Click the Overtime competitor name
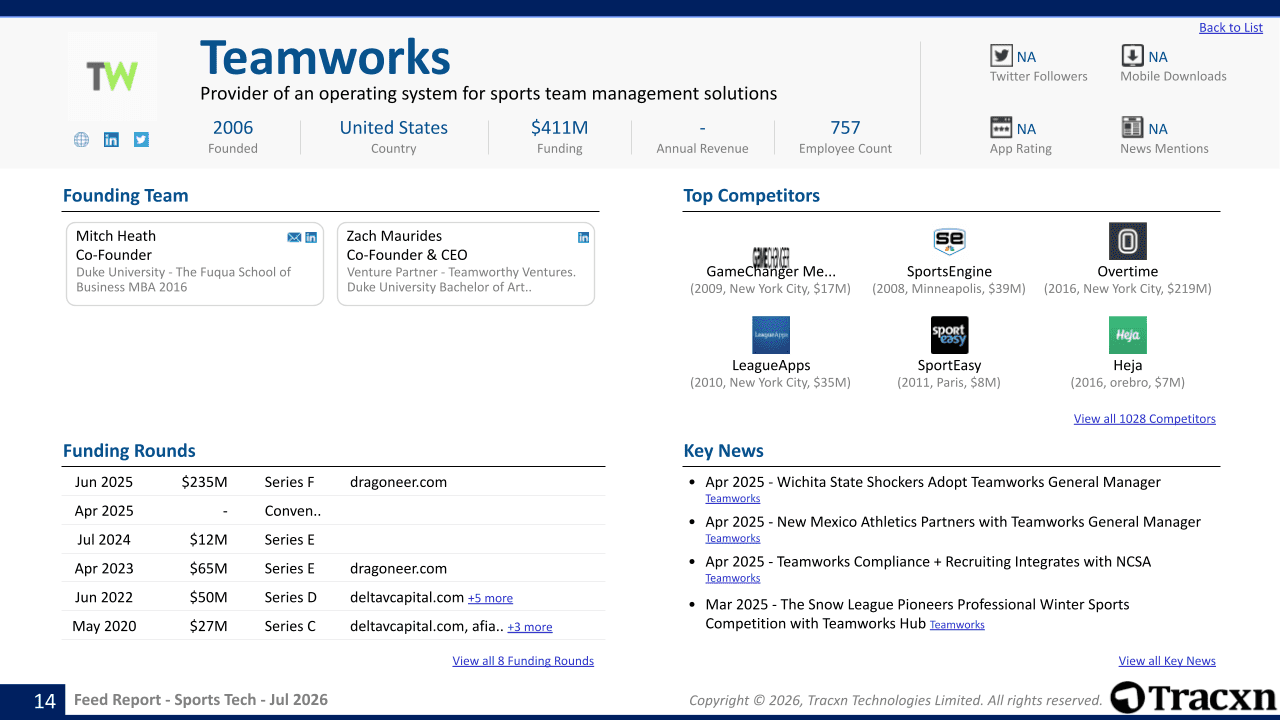The height and width of the screenshot is (720, 1280). [1128, 271]
